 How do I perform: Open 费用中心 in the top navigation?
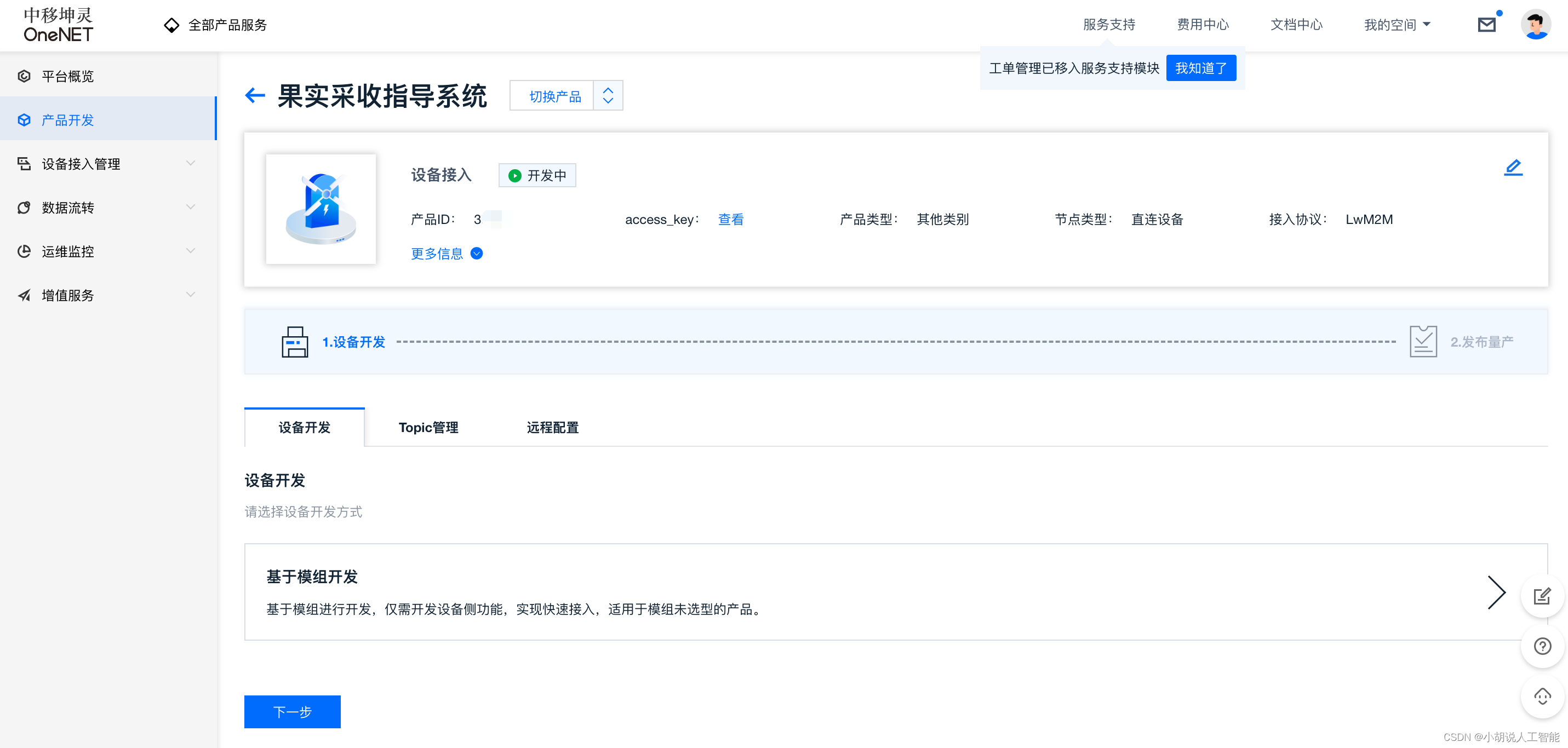pyautogui.click(x=1203, y=24)
